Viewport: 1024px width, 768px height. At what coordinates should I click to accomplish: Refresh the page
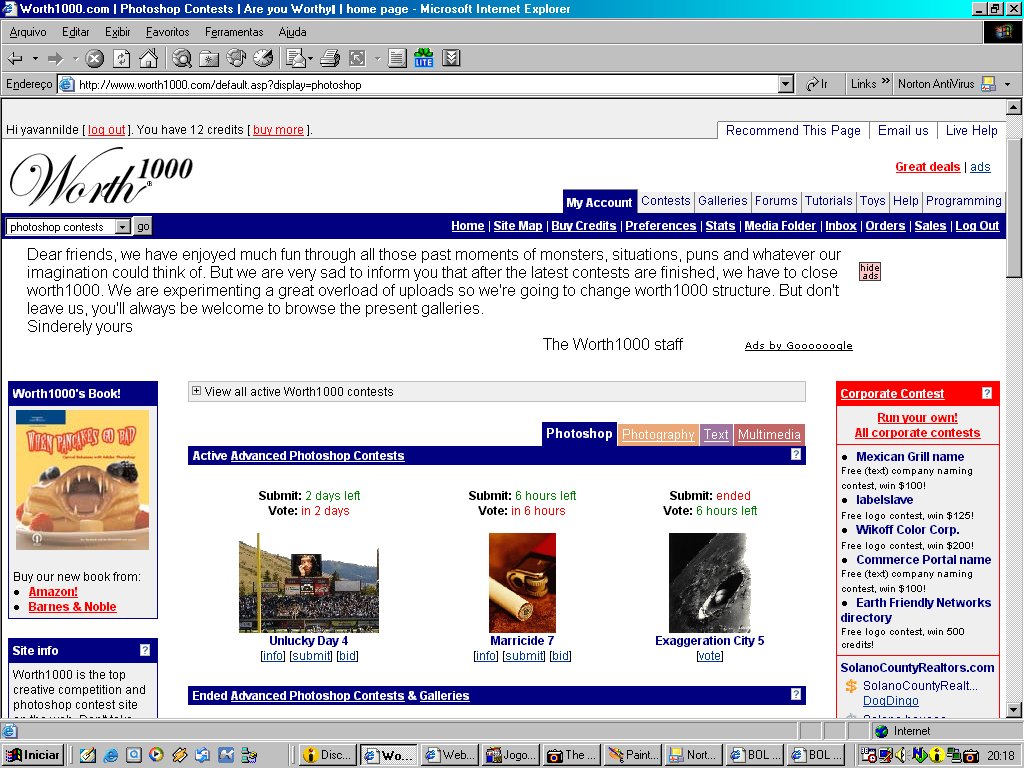tap(121, 59)
